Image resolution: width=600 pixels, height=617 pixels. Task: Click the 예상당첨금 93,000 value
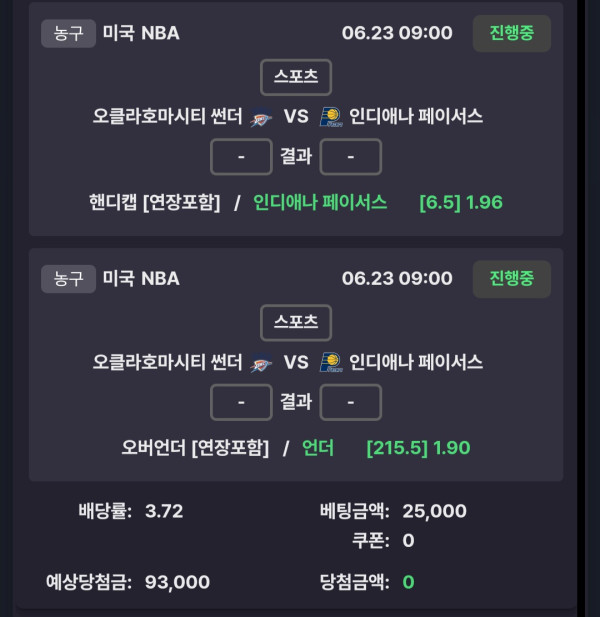[177, 582]
